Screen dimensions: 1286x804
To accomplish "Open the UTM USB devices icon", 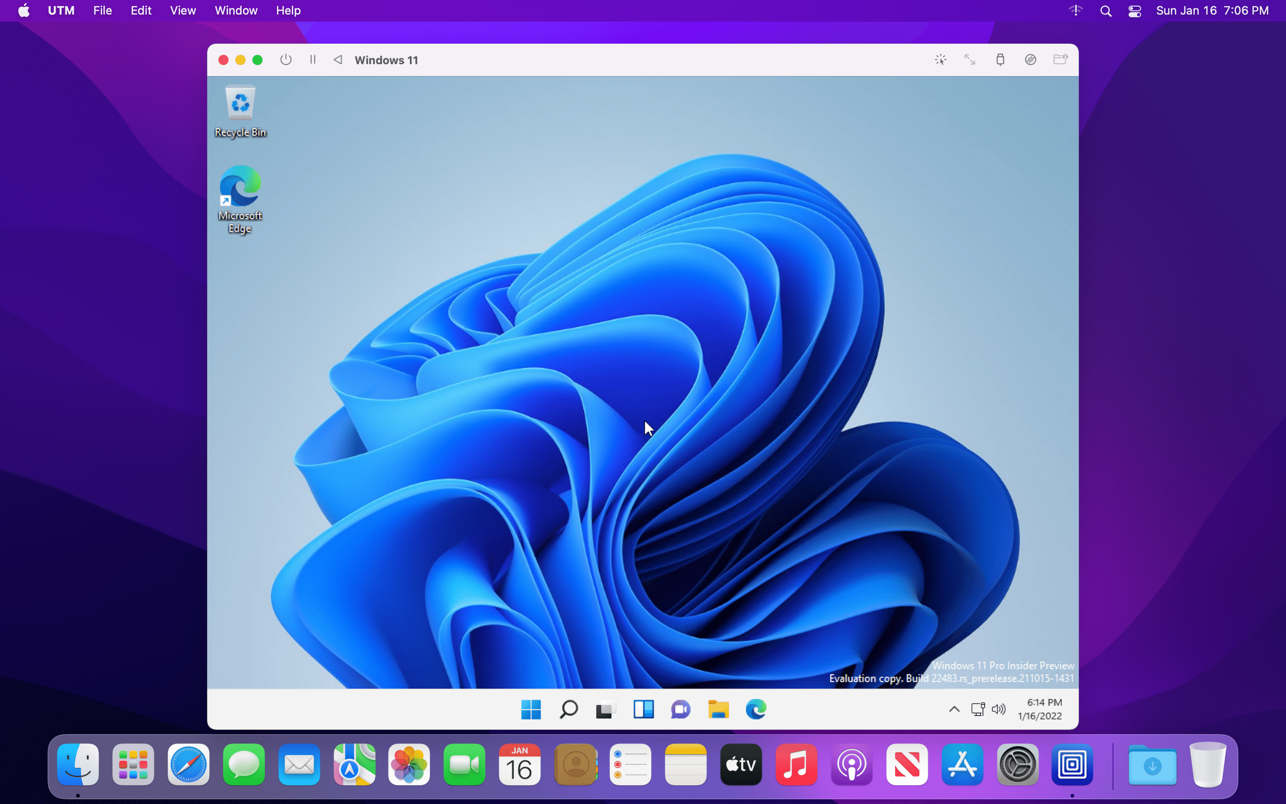I will point(1000,60).
